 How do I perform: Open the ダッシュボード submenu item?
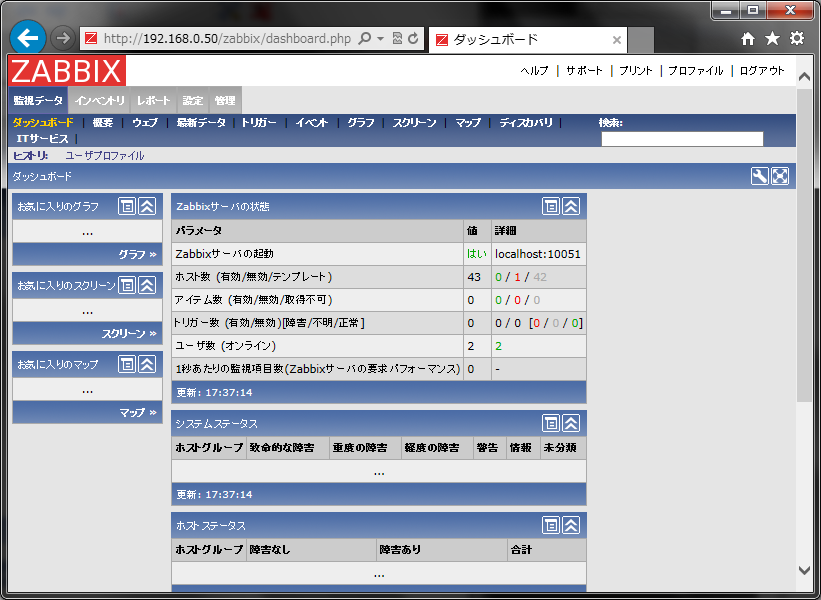coord(43,123)
